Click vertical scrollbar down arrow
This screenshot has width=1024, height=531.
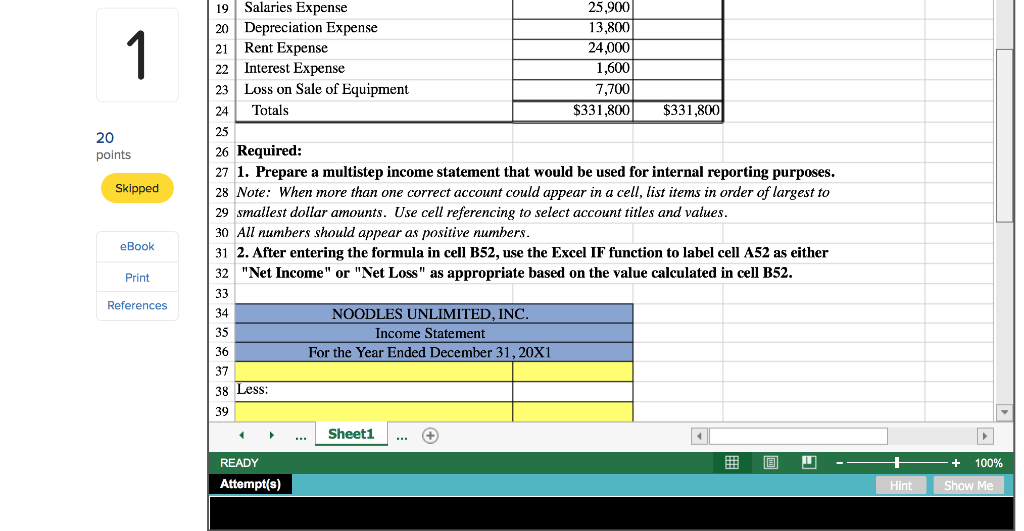click(1004, 412)
